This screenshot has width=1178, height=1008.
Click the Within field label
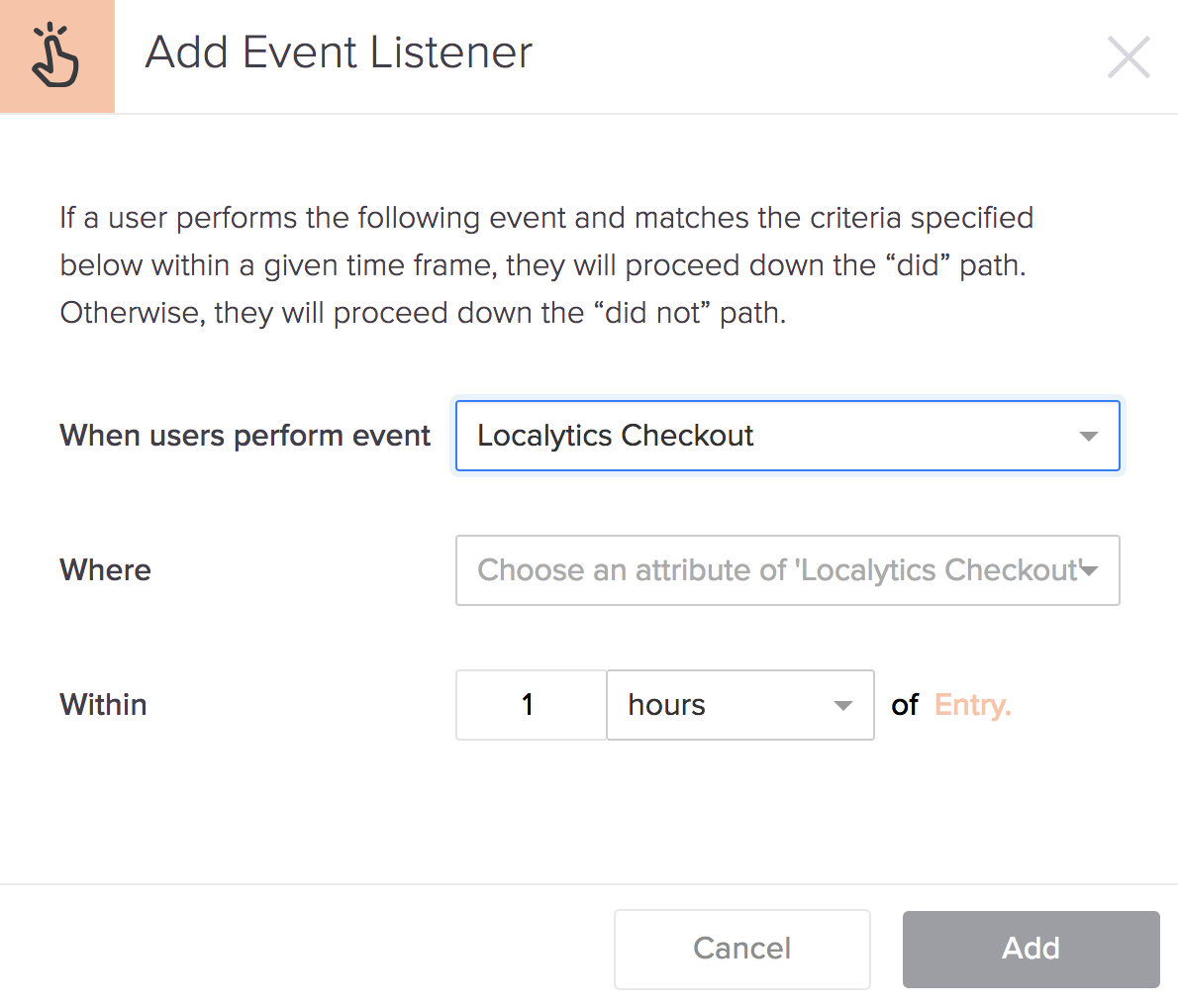[x=103, y=705]
